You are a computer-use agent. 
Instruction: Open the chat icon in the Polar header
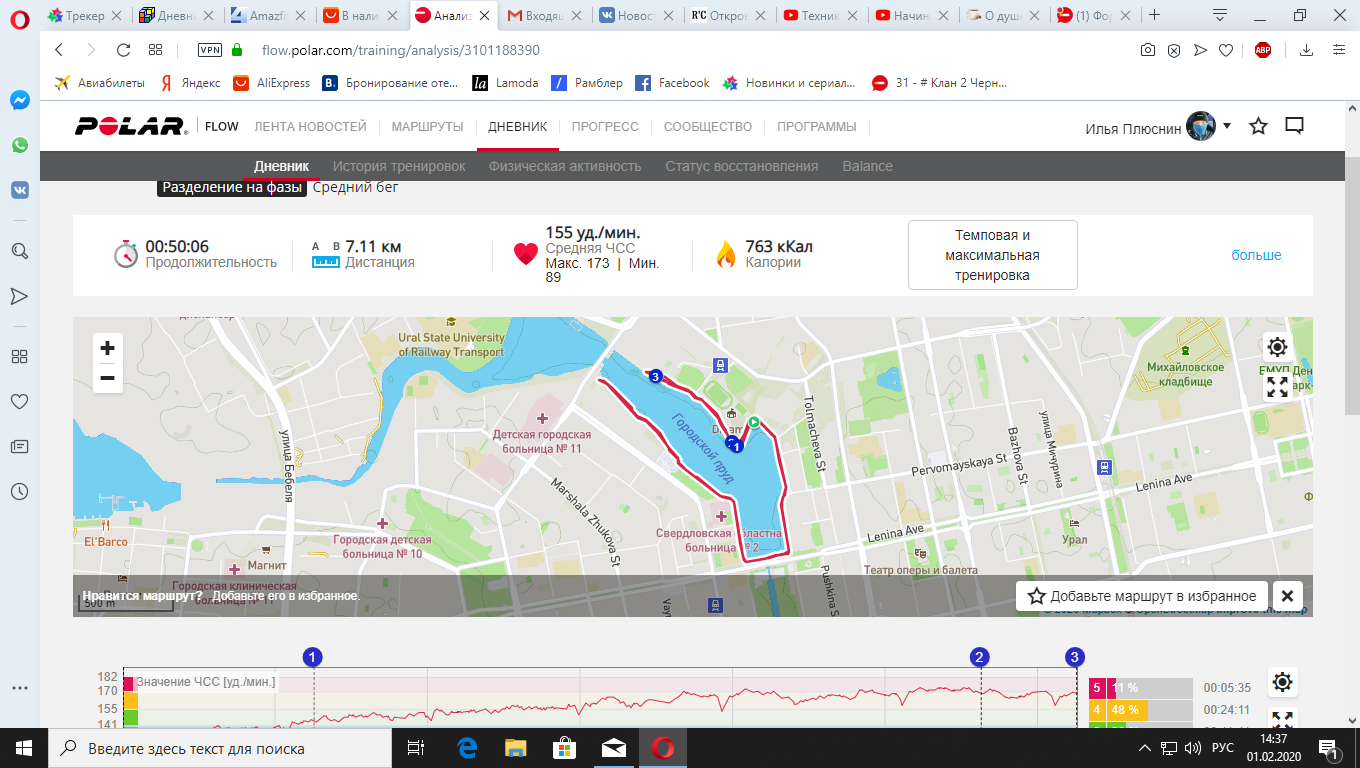click(1295, 126)
